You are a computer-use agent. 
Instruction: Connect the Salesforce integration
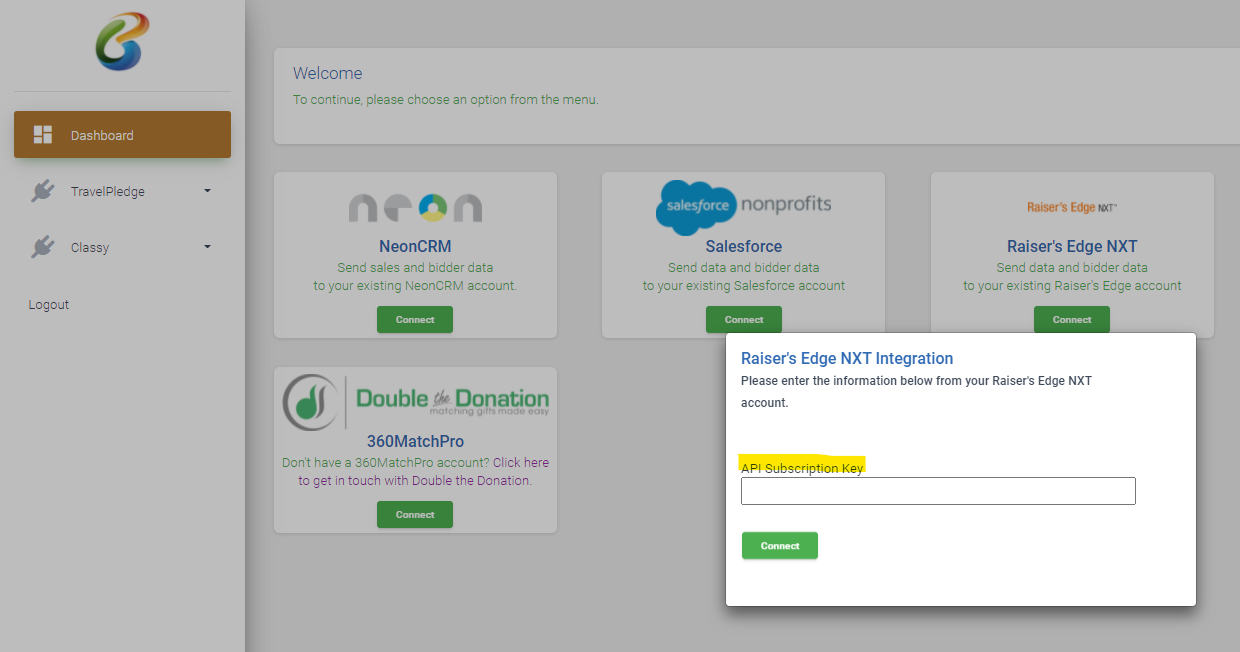[x=744, y=320]
